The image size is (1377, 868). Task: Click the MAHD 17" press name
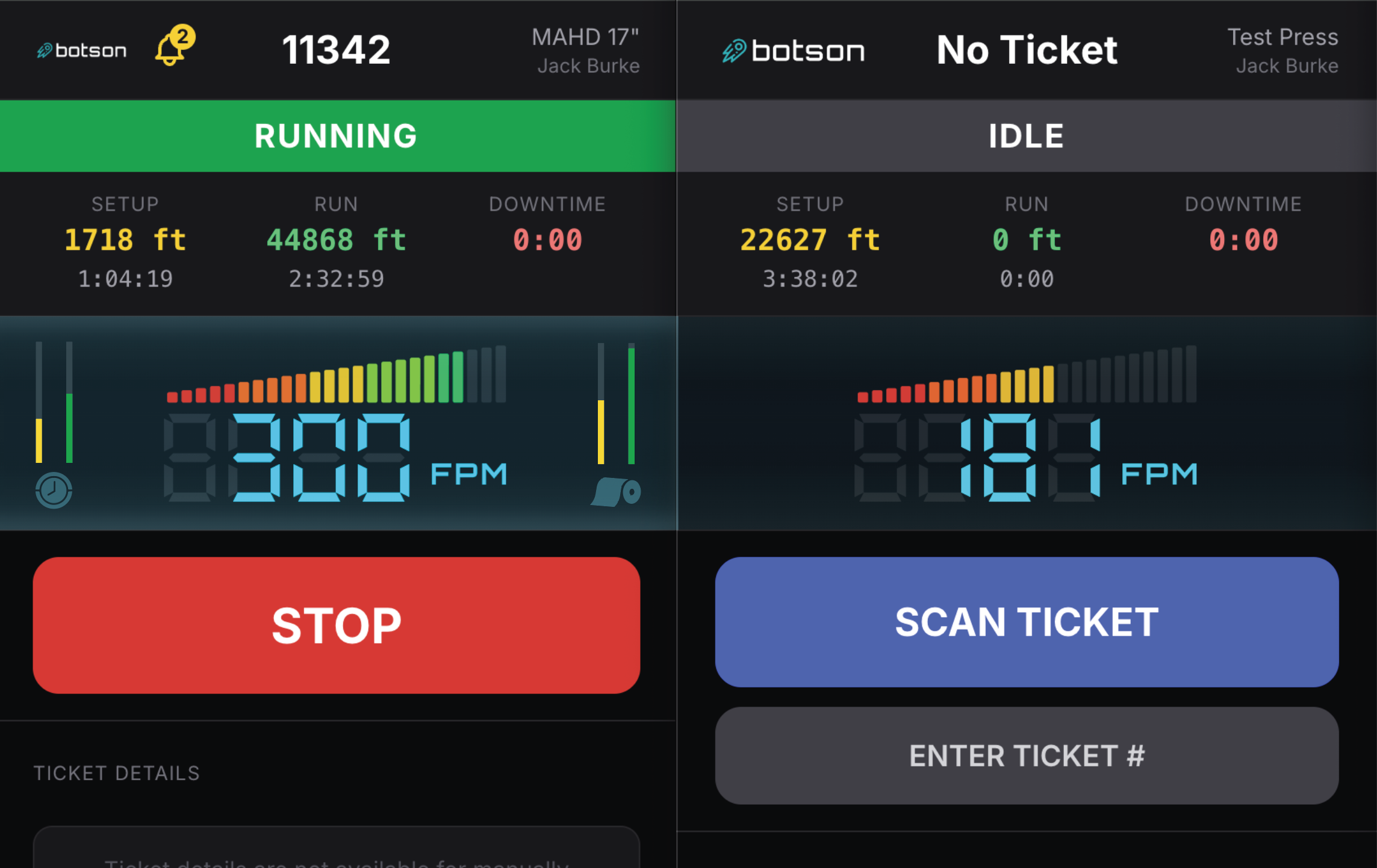[x=585, y=37]
